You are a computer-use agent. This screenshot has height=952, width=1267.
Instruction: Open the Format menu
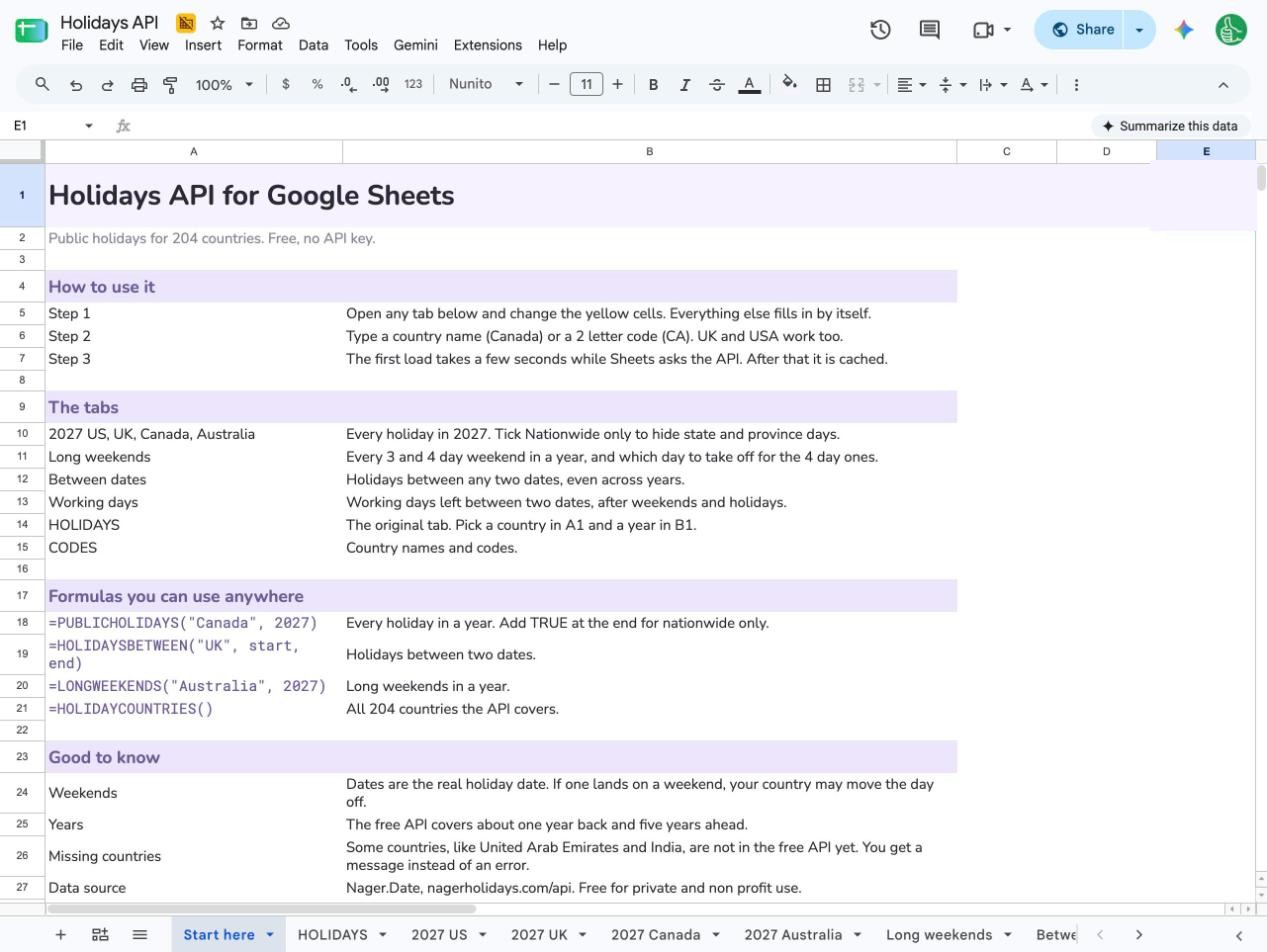pyautogui.click(x=260, y=45)
